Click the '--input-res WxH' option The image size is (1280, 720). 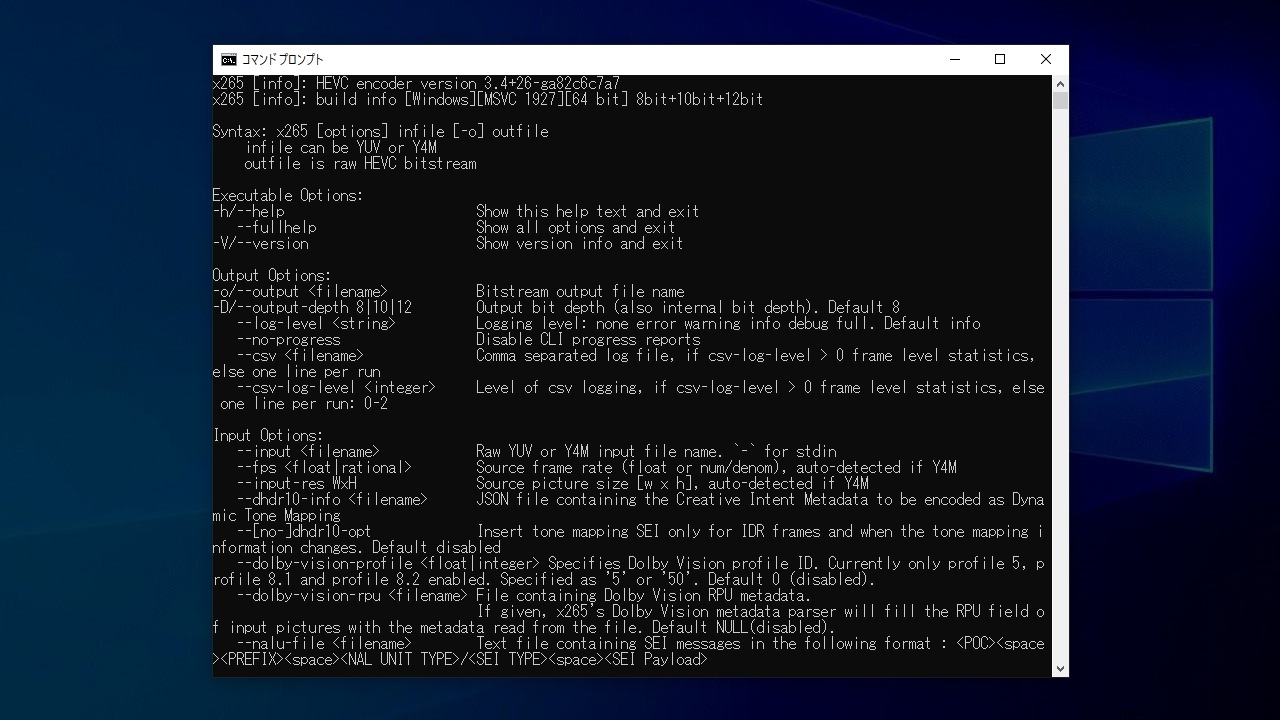pyautogui.click(x=297, y=484)
